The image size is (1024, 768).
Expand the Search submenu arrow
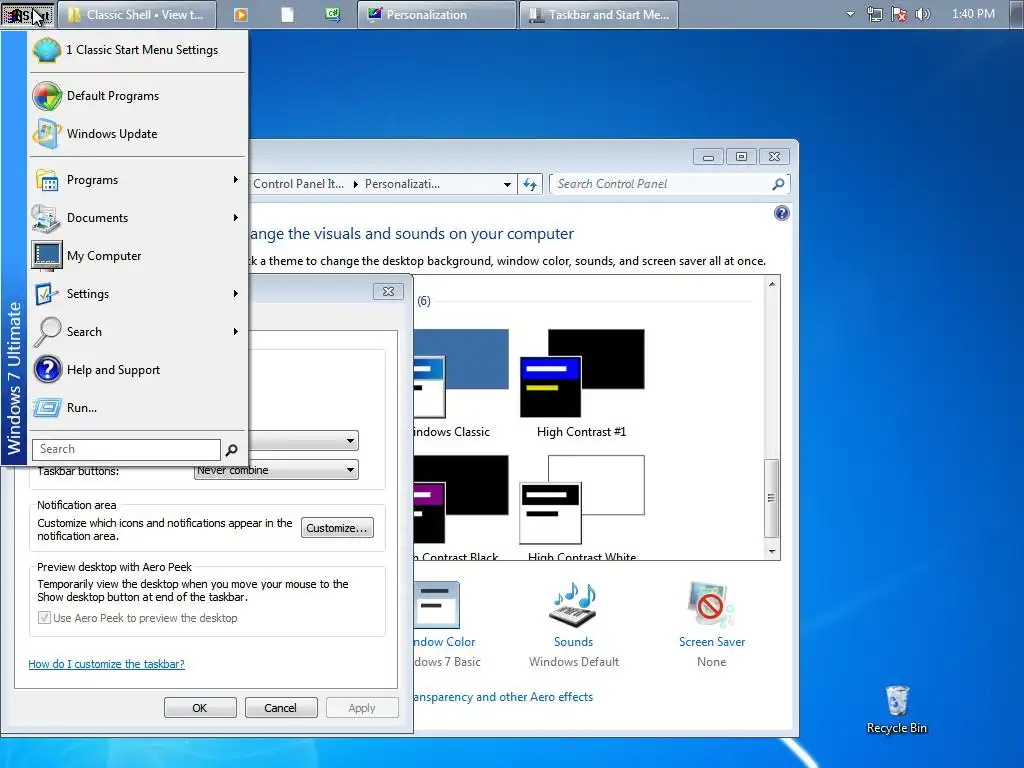pos(236,332)
